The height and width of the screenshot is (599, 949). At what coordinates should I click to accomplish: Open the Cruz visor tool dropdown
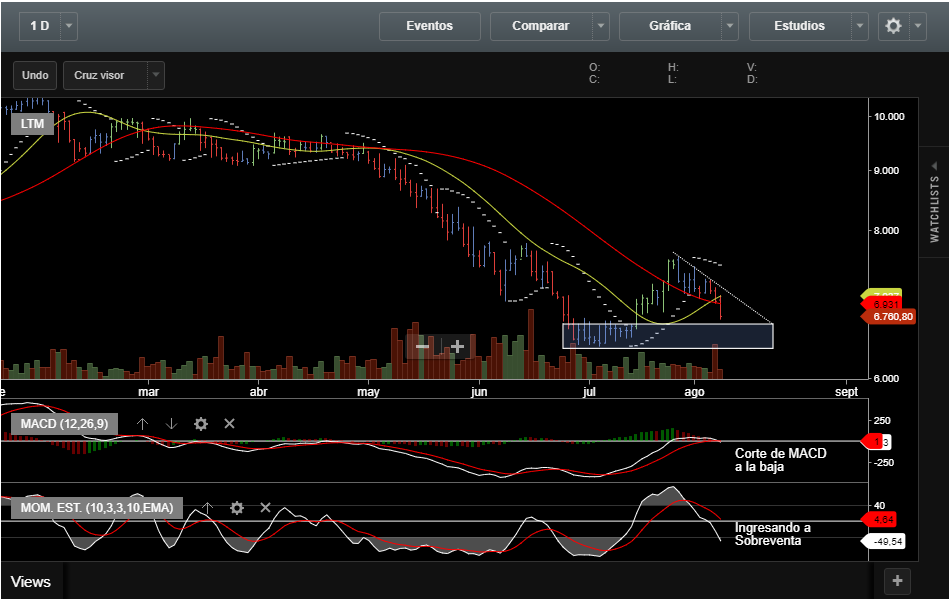pos(155,75)
